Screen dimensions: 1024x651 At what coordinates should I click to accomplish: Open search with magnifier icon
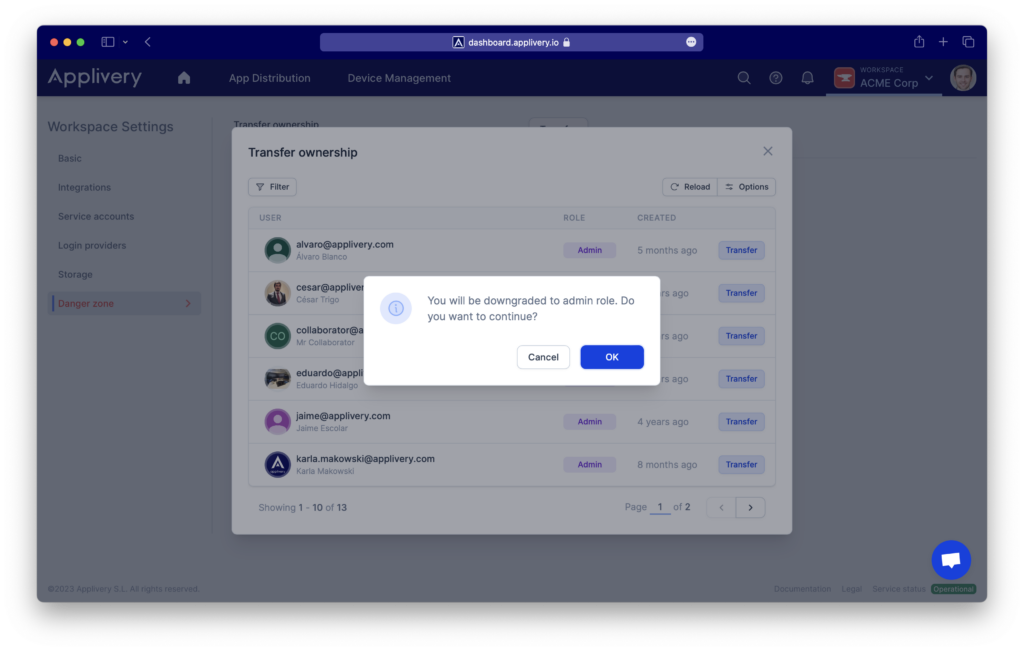point(744,78)
